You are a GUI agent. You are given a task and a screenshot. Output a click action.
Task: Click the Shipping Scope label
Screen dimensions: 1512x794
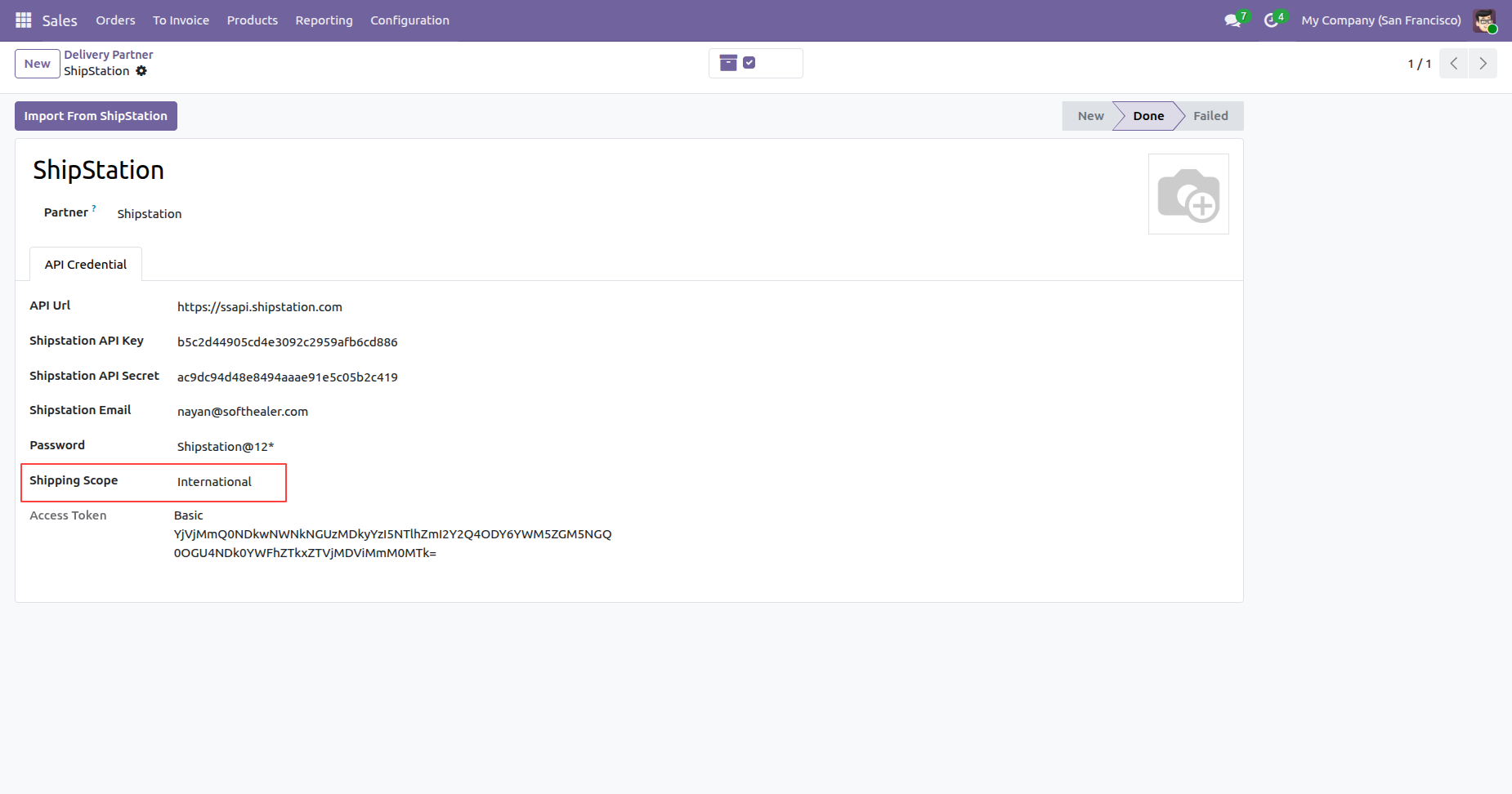74,480
